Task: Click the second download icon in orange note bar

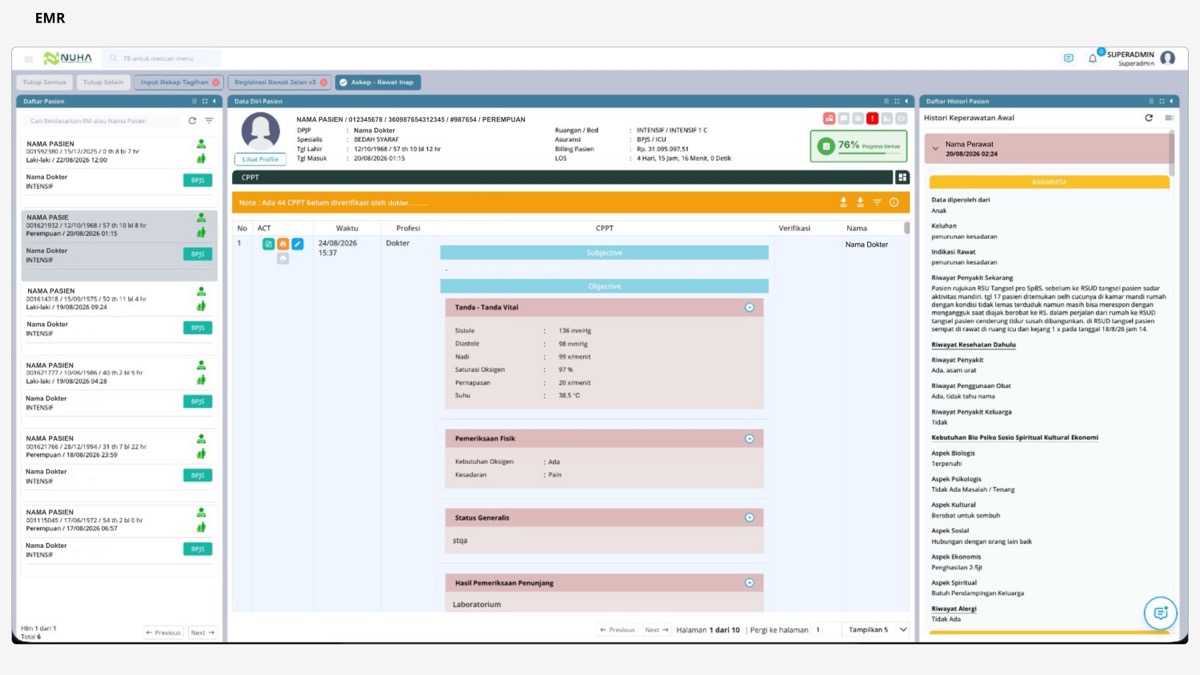Action: click(860, 202)
